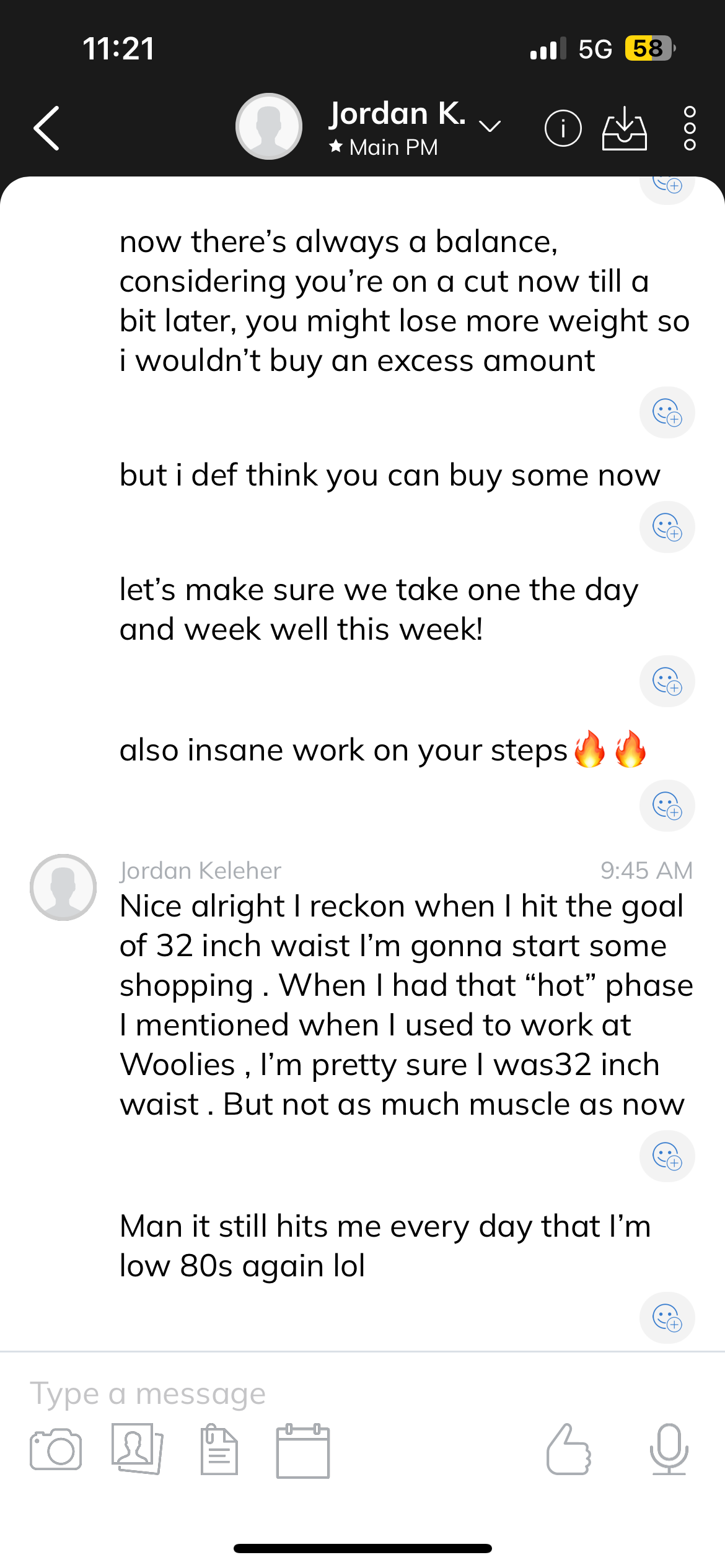React to the "32 inch waist" message

[667, 1156]
